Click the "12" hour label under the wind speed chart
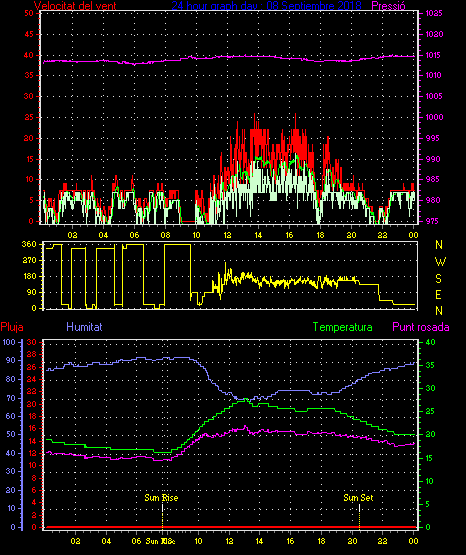466x555 pixels. click(227, 235)
